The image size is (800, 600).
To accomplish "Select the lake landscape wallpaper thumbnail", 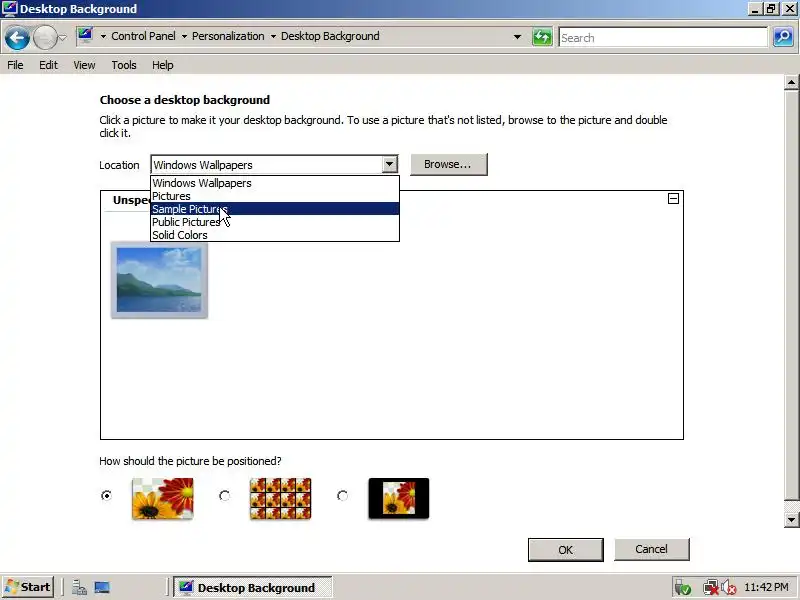I will click(x=159, y=280).
